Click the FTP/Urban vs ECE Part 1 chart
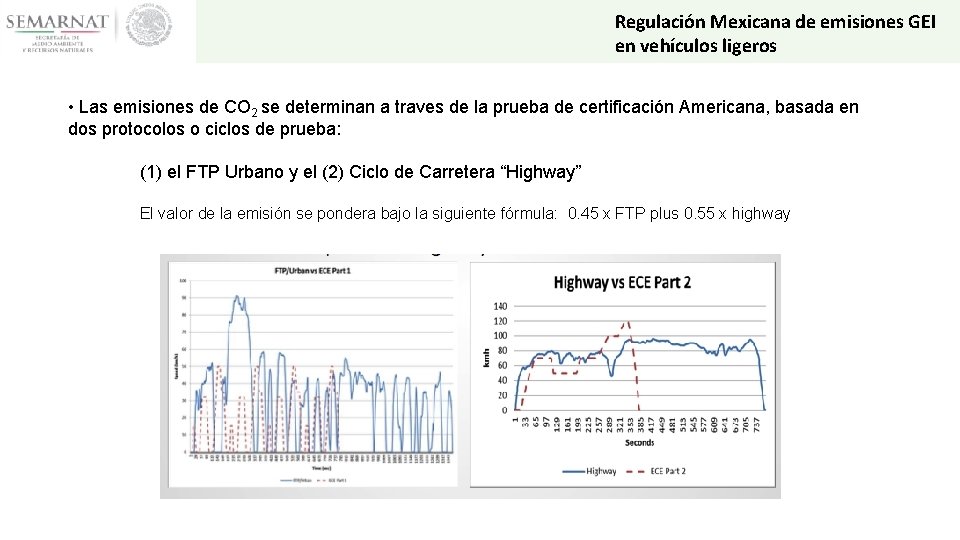960x540 pixels. (313, 374)
